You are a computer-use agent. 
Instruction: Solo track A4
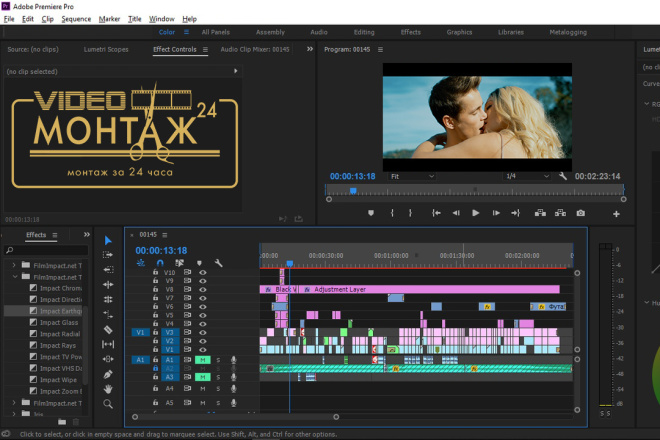218,389
